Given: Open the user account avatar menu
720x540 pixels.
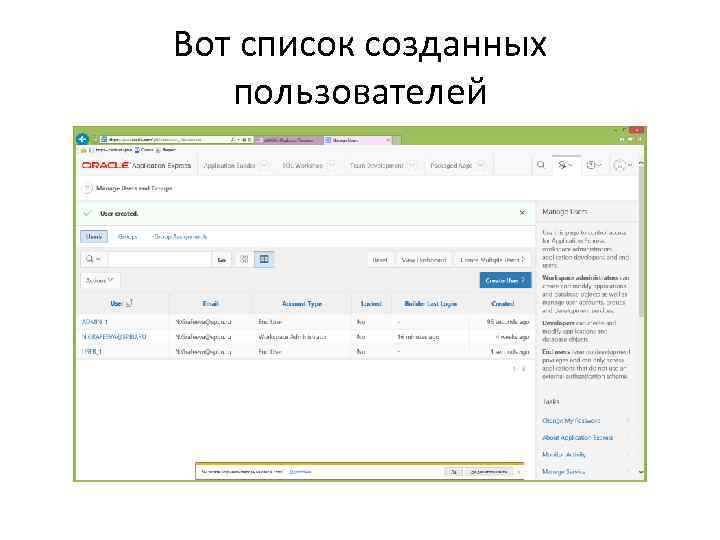Looking at the screenshot, I should (x=622, y=165).
